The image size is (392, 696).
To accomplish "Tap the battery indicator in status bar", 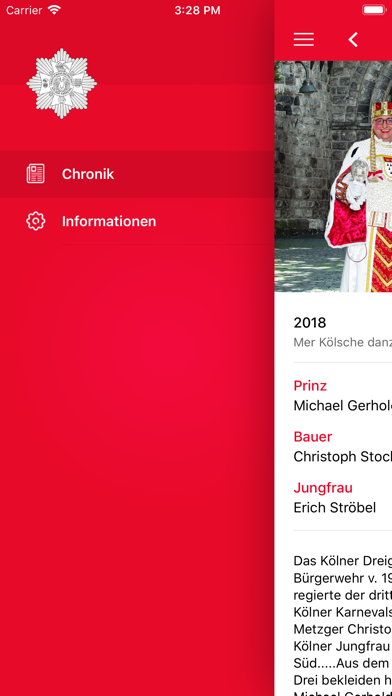I will point(373,10).
